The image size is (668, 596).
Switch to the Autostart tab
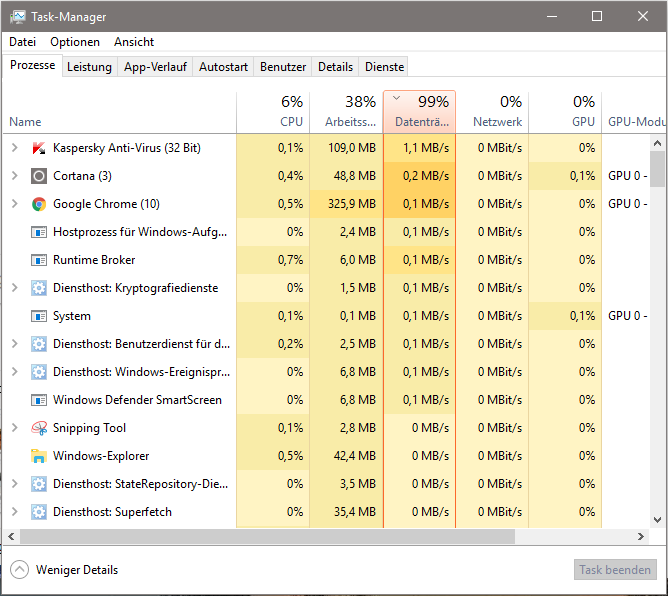[223, 67]
